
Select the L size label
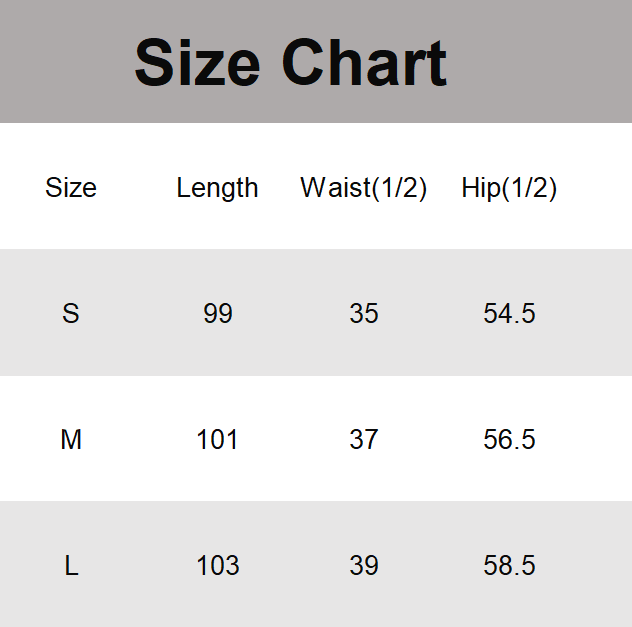pyautogui.click(x=71, y=566)
